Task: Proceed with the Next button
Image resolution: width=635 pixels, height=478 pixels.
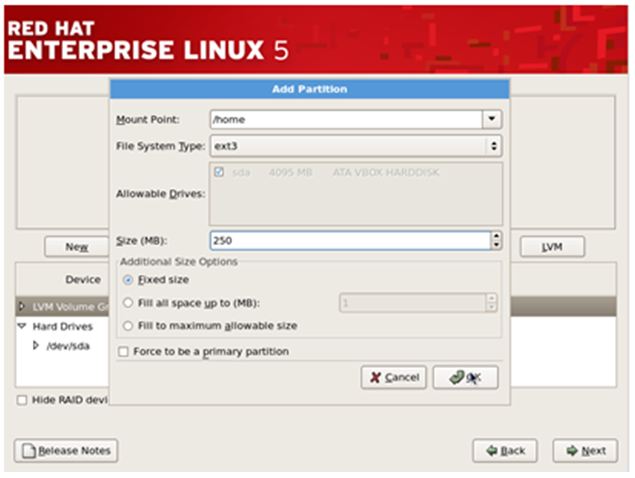Action: 585,450
